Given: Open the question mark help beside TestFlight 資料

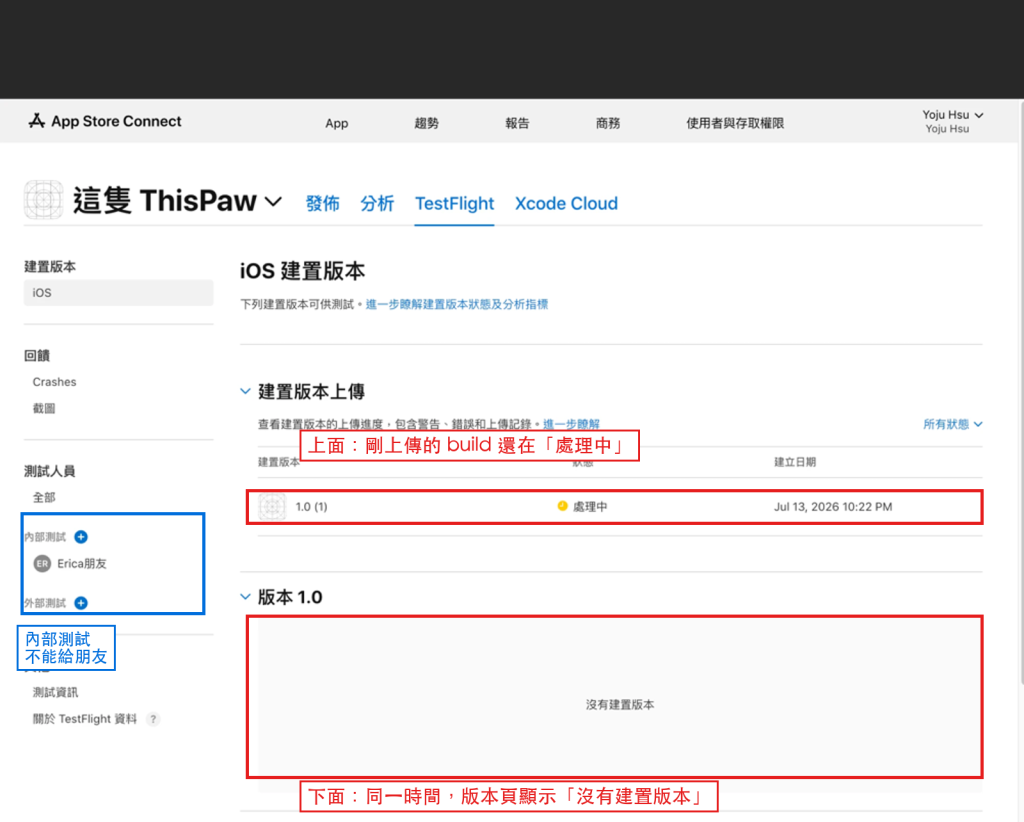Looking at the screenshot, I should 153,719.
